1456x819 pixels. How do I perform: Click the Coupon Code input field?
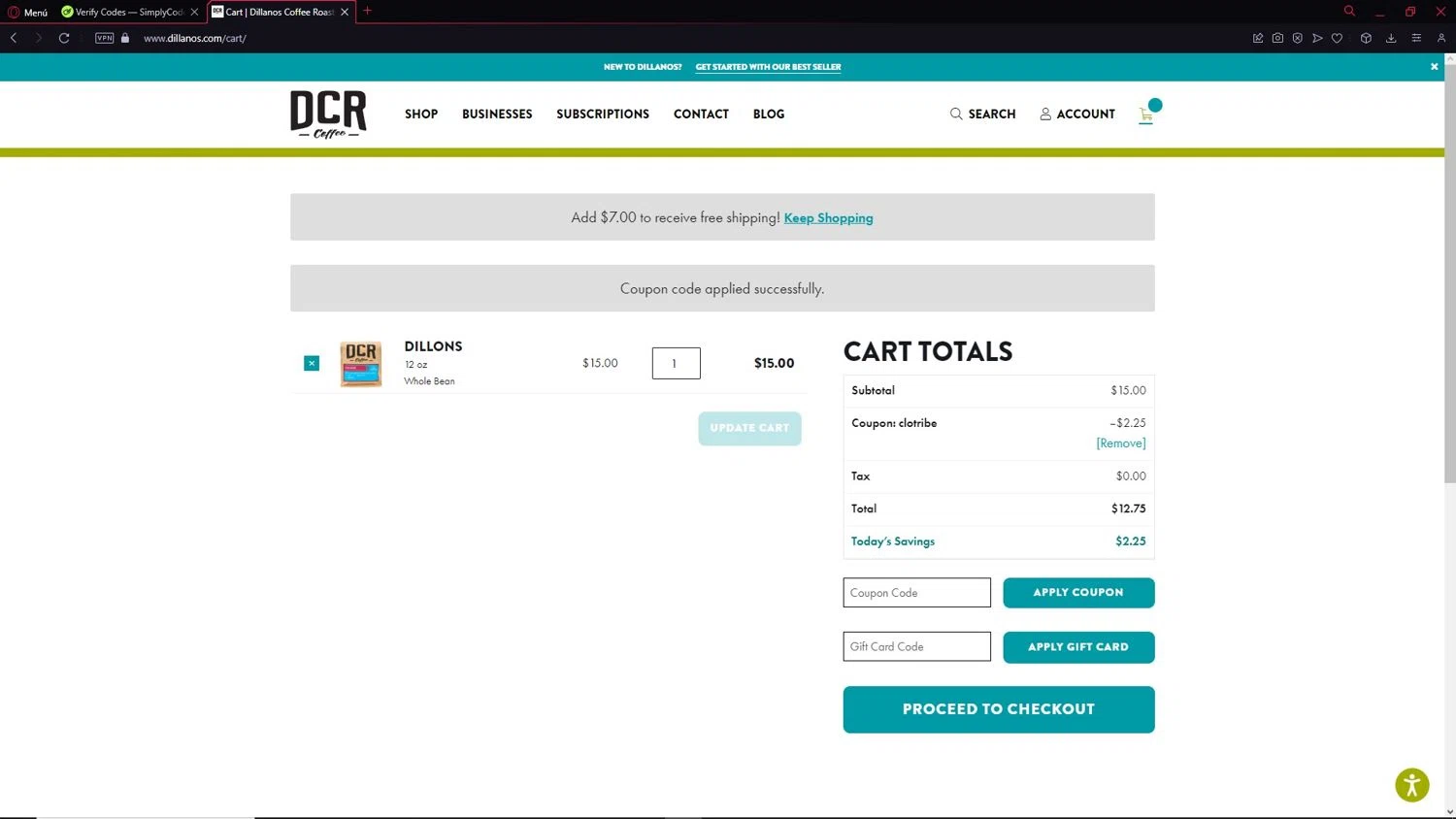point(916,593)
